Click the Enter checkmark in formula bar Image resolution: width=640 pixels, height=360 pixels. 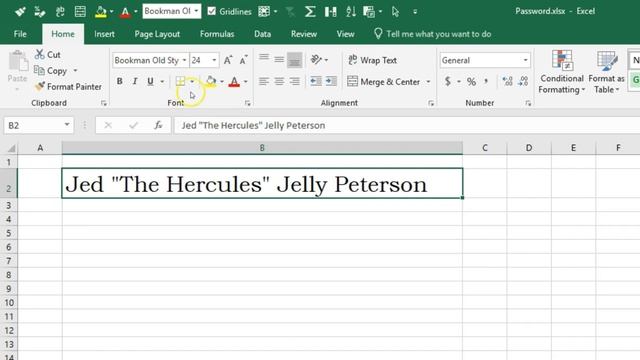pos(133,125)
